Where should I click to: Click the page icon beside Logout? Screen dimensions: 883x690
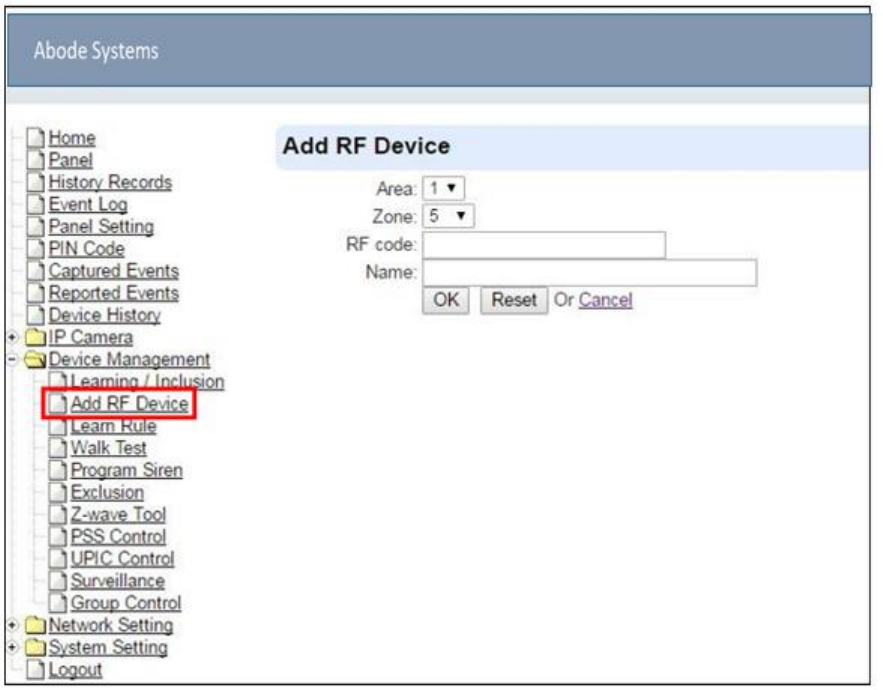click(x=36, y=670)
